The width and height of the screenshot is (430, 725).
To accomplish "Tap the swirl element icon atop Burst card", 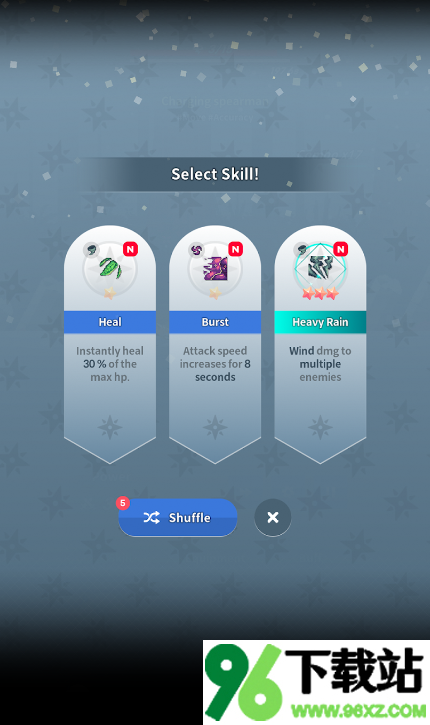I will (197, 250).
